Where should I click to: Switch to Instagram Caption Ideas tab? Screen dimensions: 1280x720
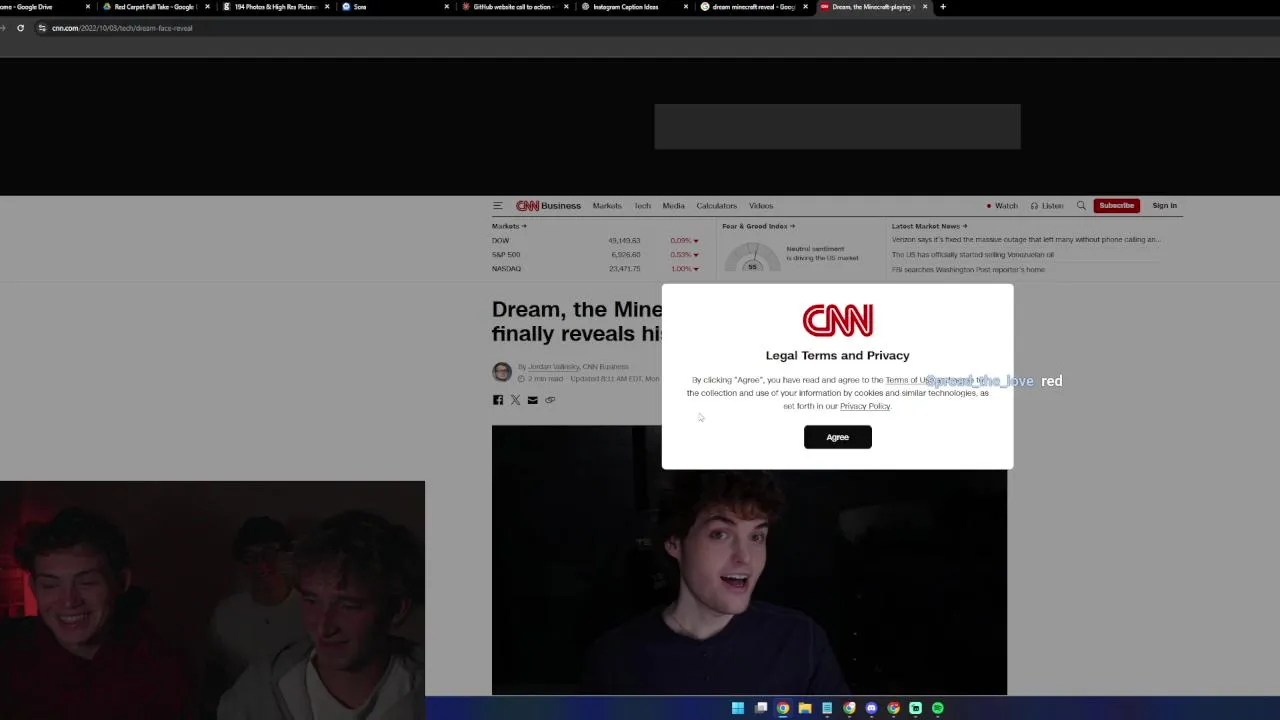pyautogui.click(x=633, y=7)
